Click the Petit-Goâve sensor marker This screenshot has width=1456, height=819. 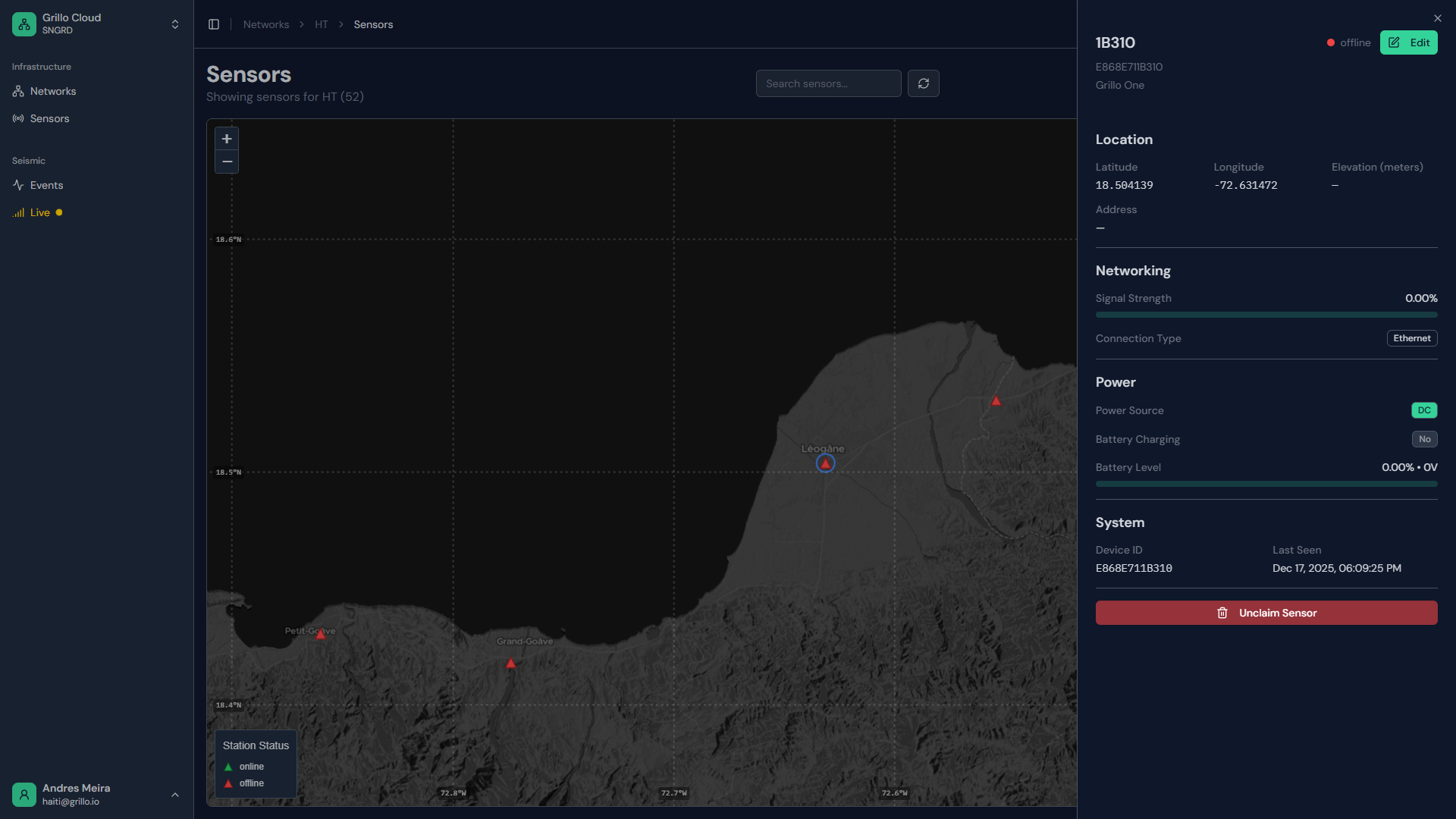click(x=321, y=634)
